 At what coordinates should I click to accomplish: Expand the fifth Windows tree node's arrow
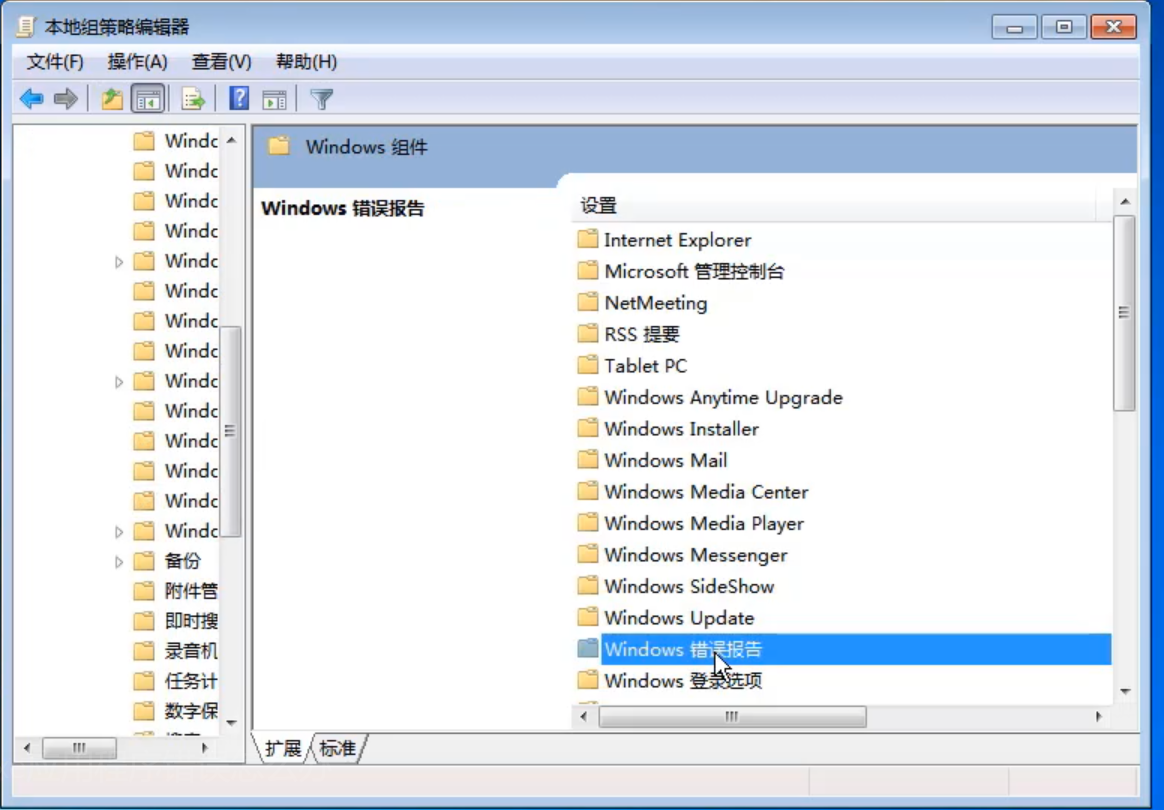click(x=118, y=261)
